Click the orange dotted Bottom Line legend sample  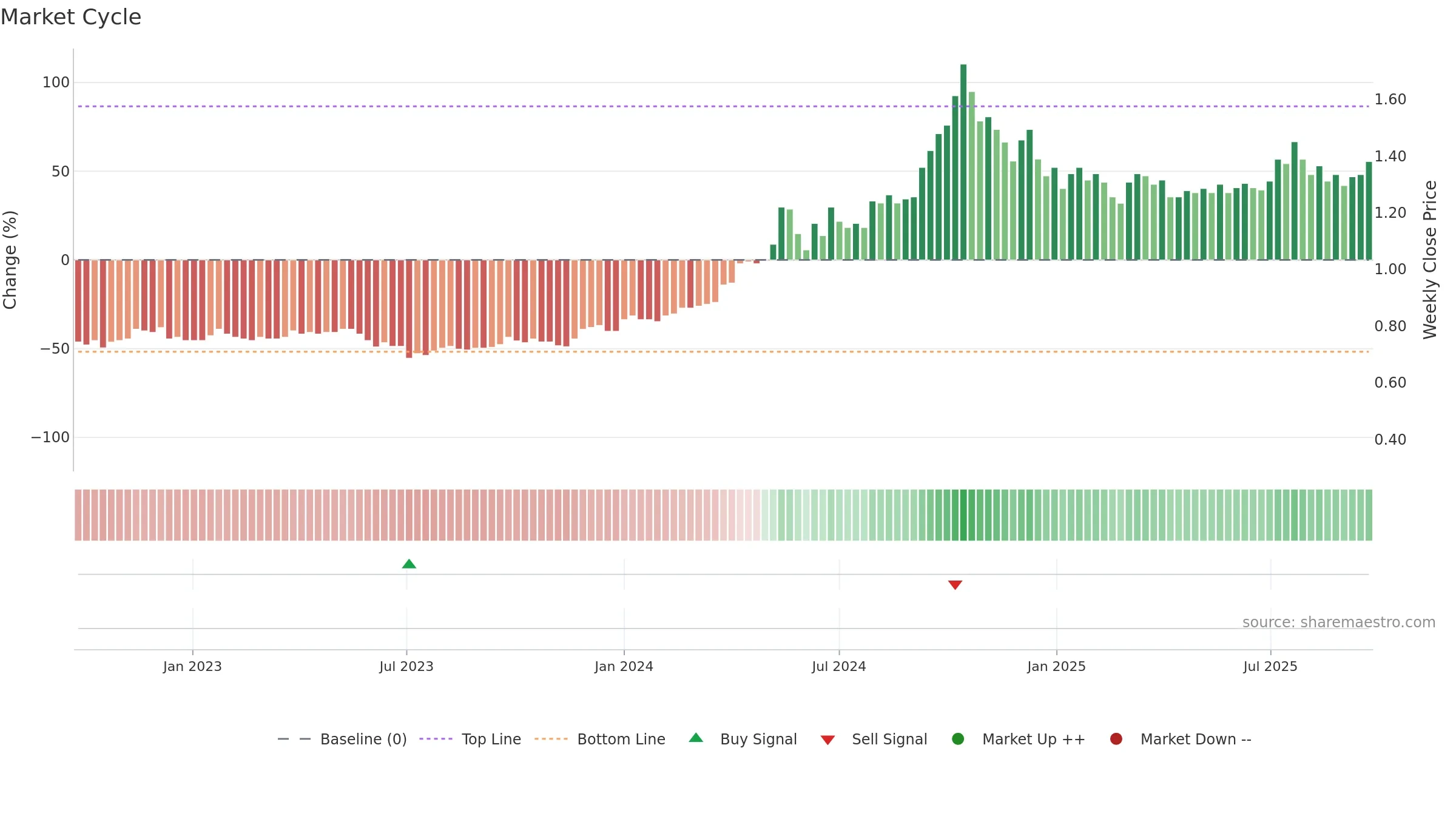(x=551, y=739)
